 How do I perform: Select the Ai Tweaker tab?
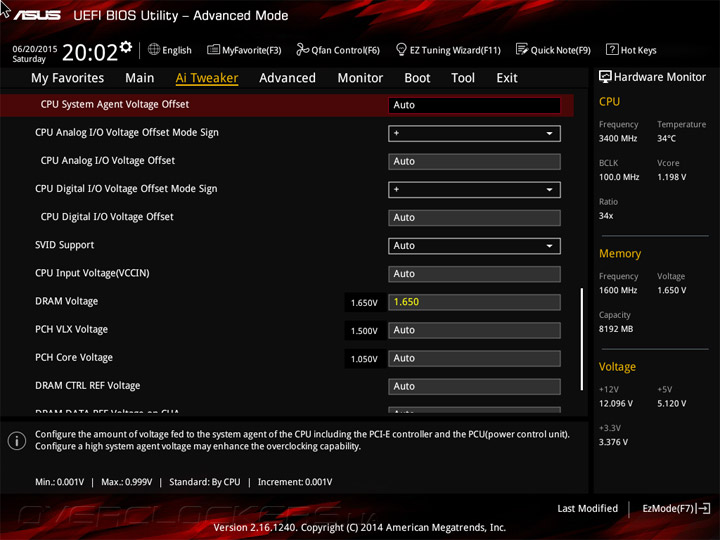pyautogui.click(x=207, y=78)
